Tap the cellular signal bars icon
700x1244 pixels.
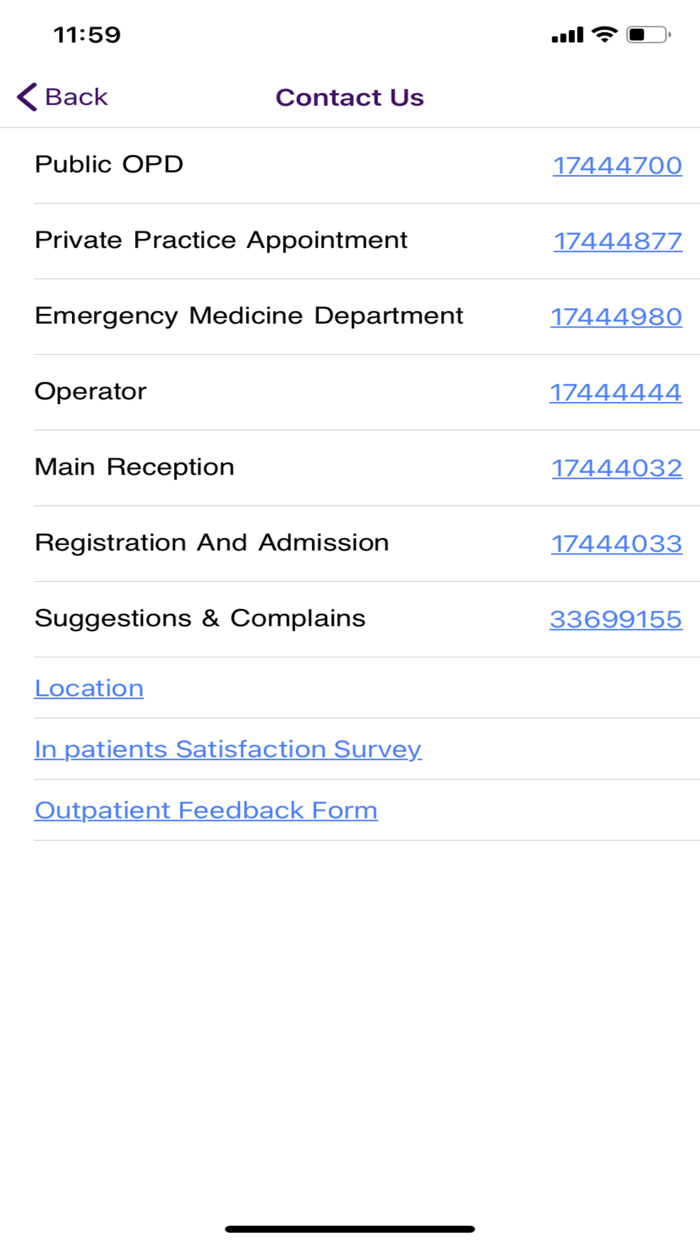(566, 33)
